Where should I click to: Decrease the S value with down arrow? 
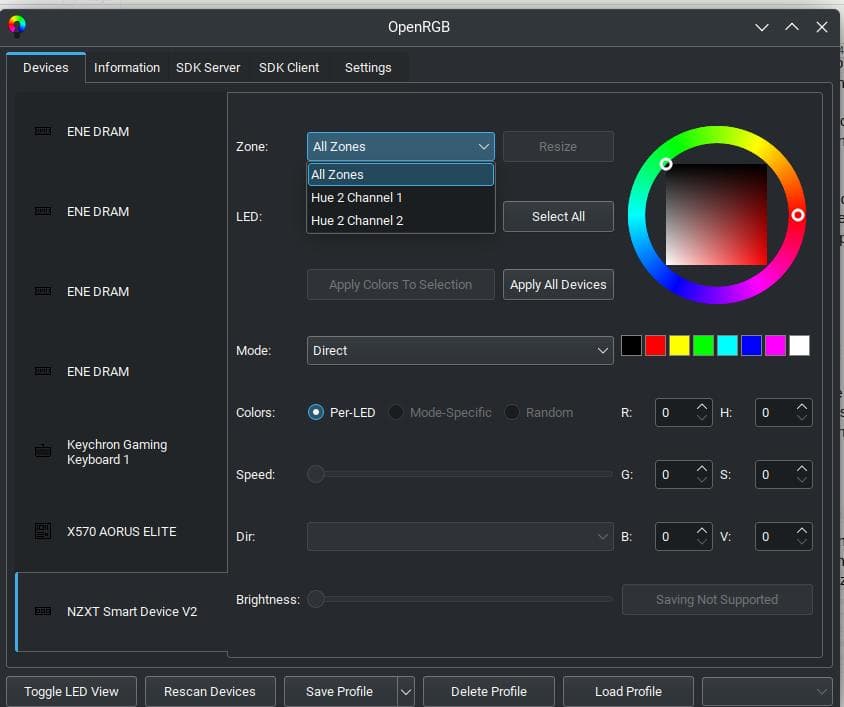click(x=802, y=479)
